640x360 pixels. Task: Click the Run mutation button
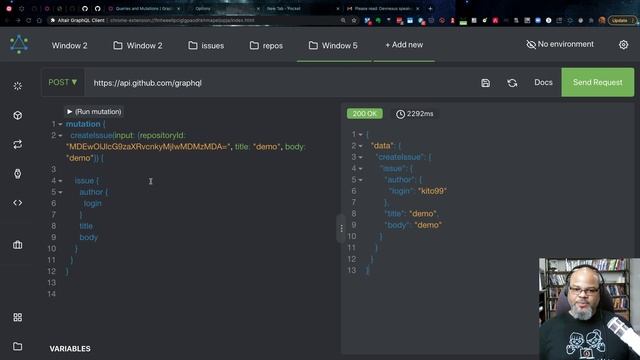pos(94,111)
